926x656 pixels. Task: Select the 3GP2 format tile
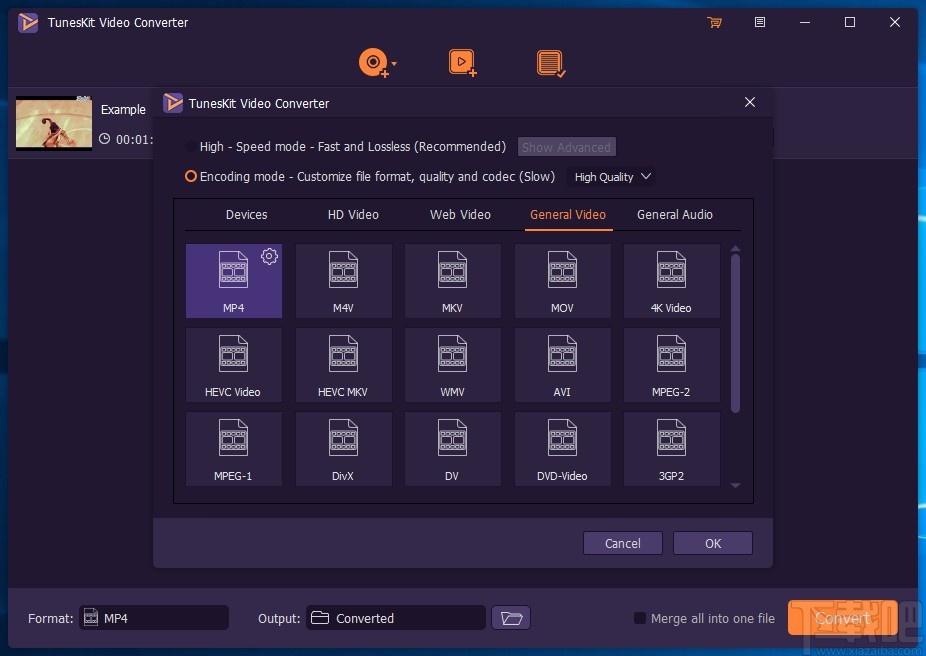point(671,449)
